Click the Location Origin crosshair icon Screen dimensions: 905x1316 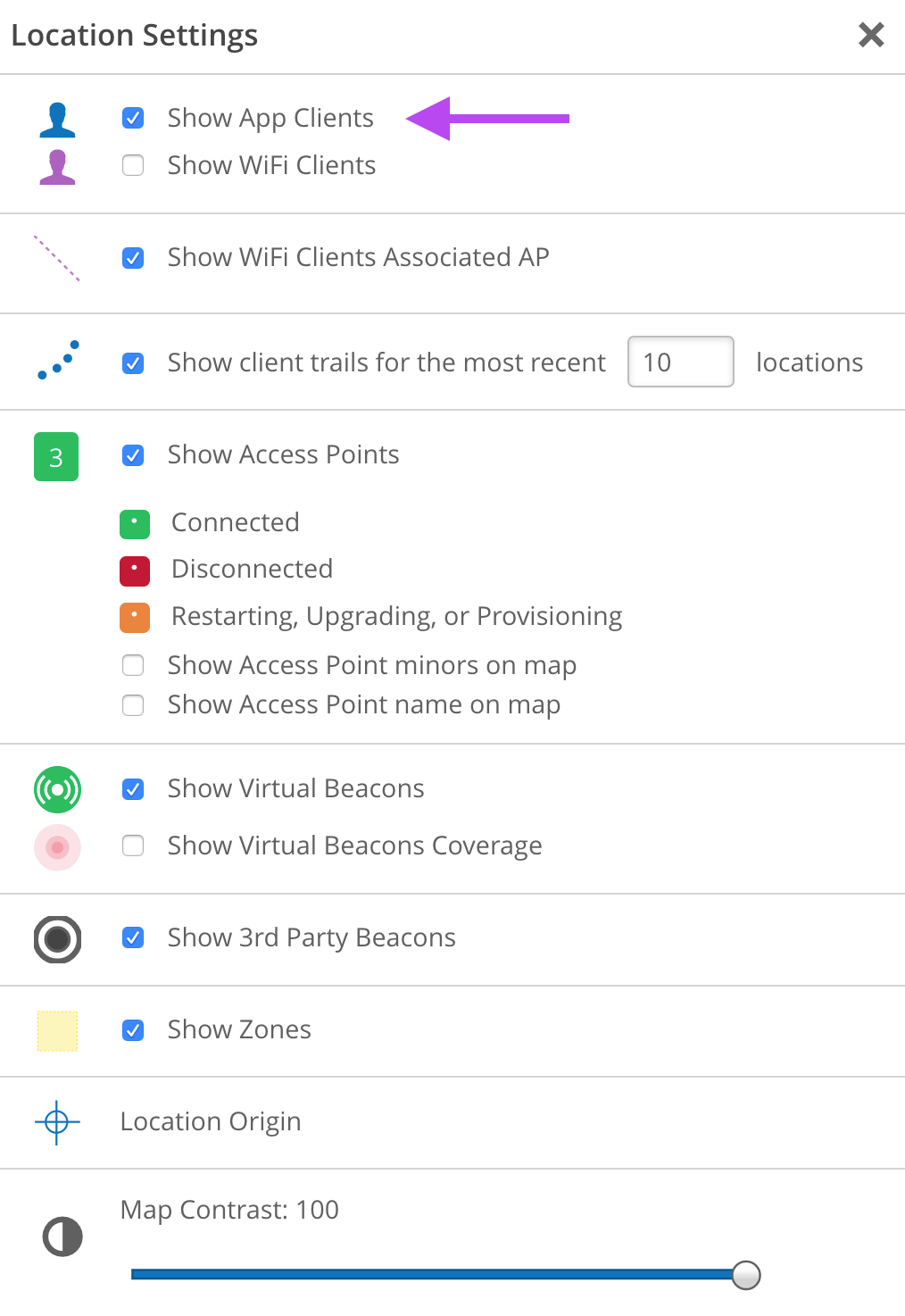pyautogui.click(x=57, y=1122)
